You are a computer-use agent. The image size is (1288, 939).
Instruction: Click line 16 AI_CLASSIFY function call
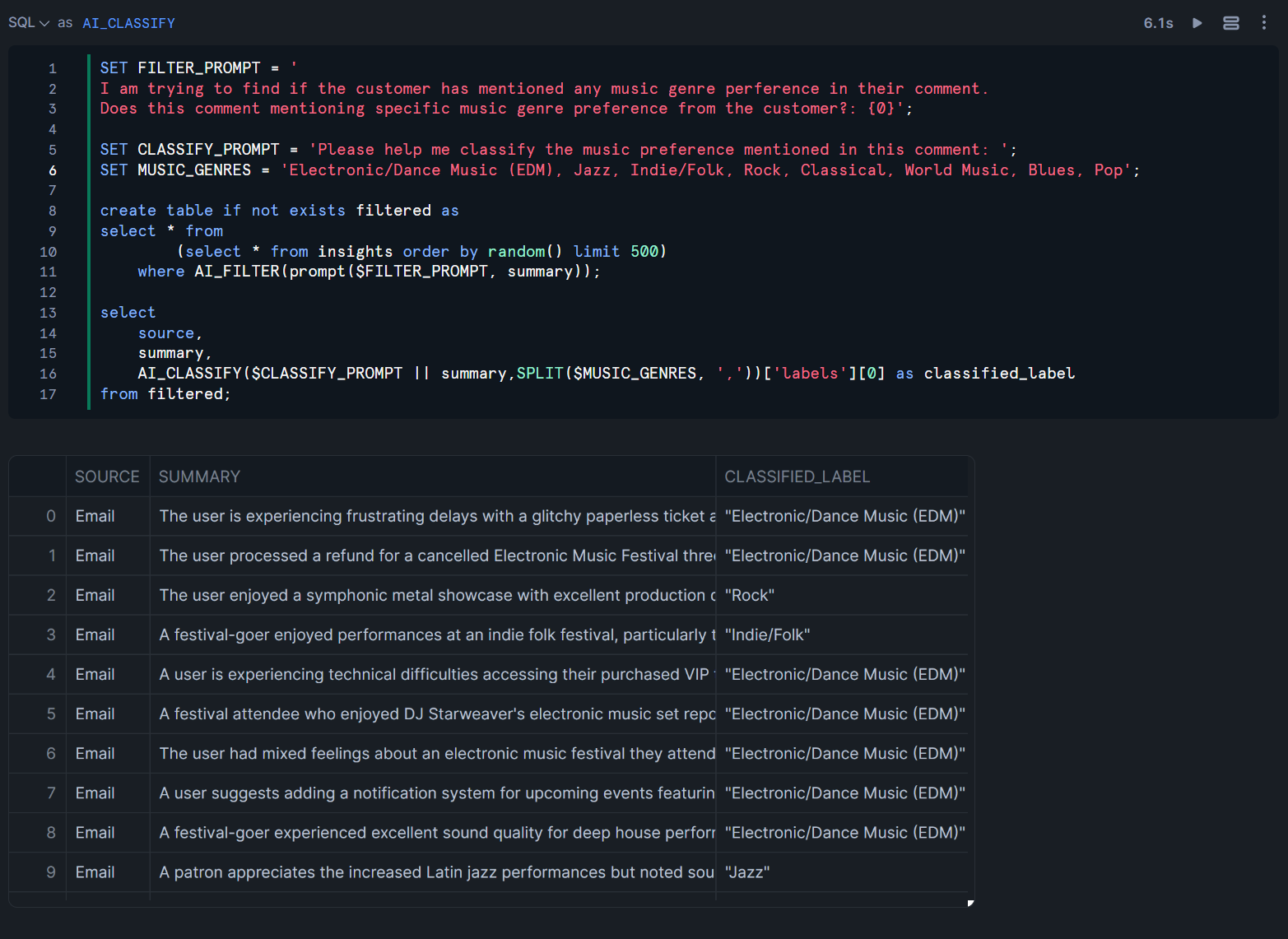(x=606, y=373)
